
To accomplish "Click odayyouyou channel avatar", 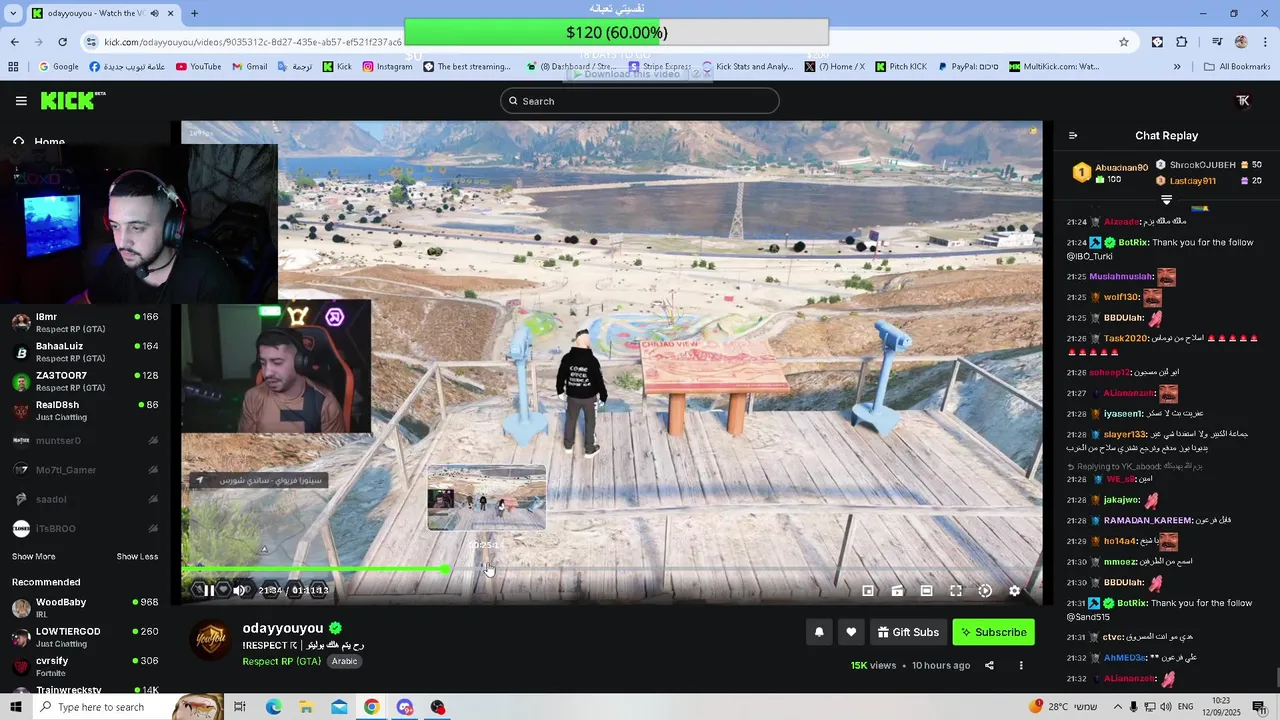I will (211, 640).
